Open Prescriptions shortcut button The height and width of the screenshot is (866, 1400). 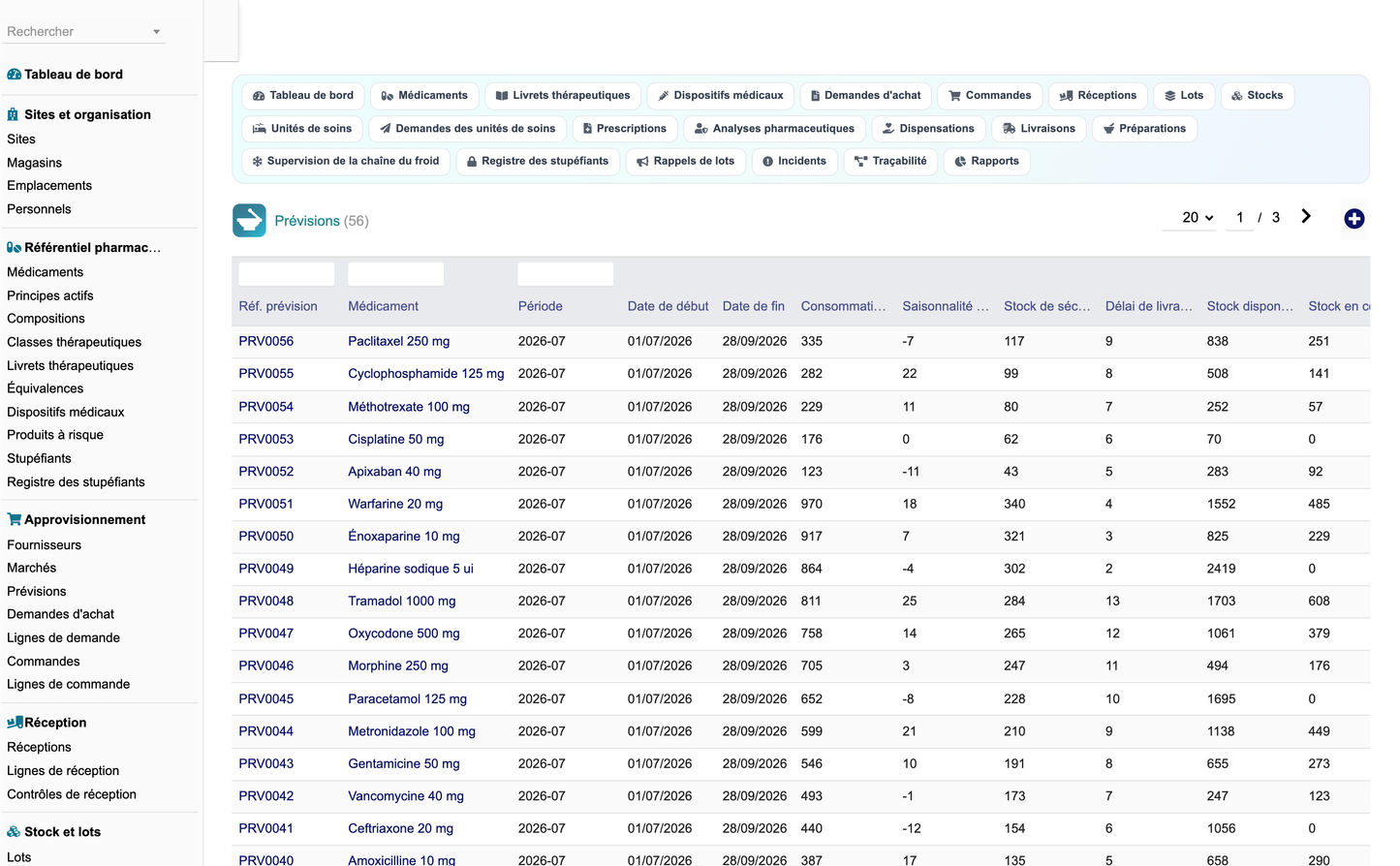coord(625,129)
